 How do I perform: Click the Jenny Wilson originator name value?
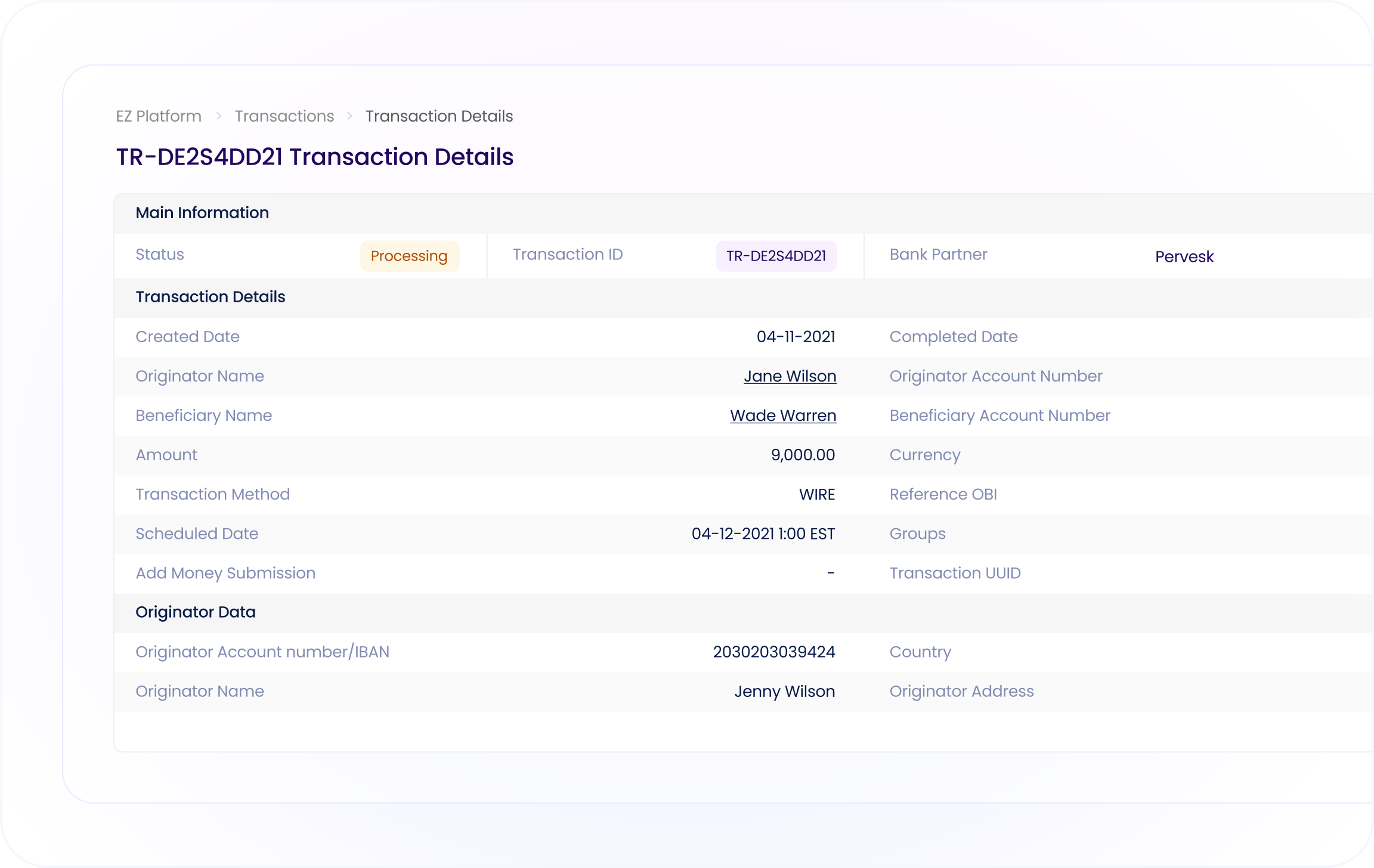(784, 692)
